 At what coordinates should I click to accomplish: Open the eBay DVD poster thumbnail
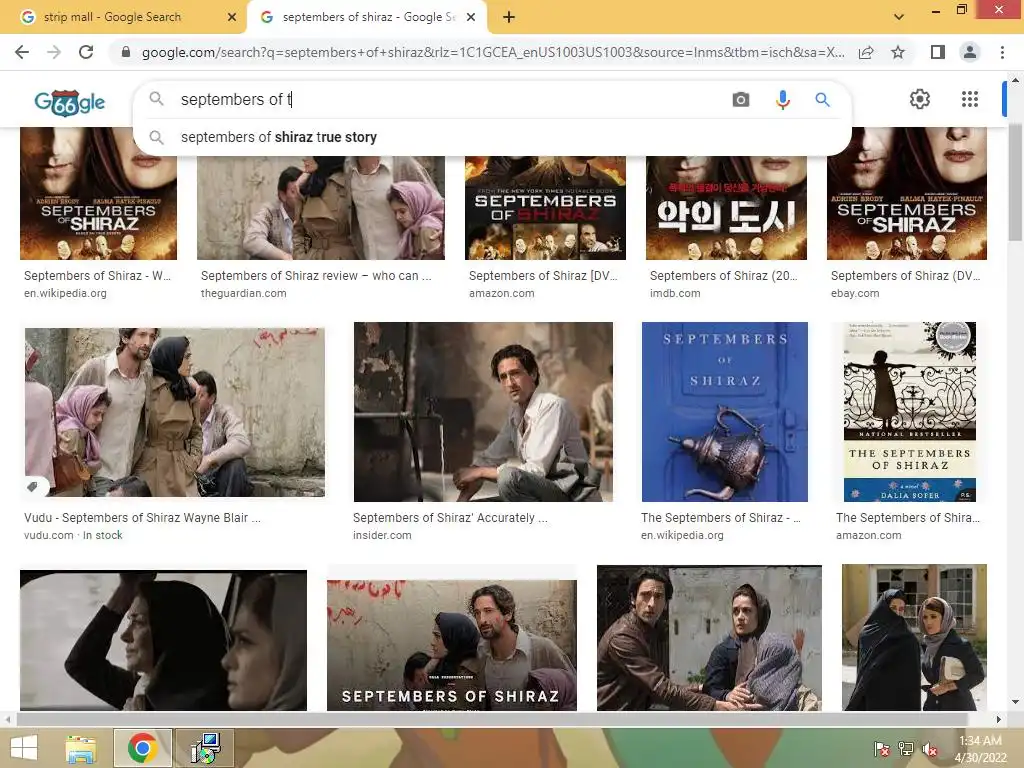tap(906, 193)
